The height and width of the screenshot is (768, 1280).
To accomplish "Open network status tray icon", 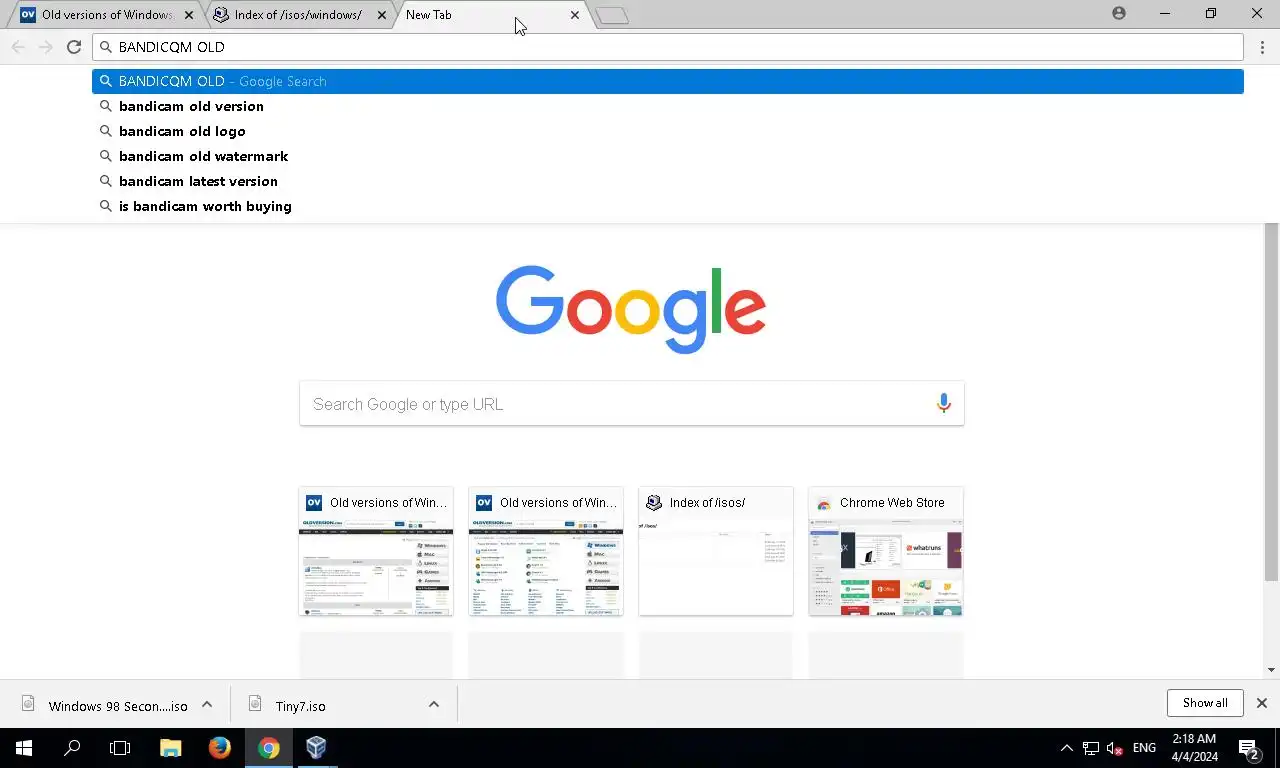I will point(1091,748).
